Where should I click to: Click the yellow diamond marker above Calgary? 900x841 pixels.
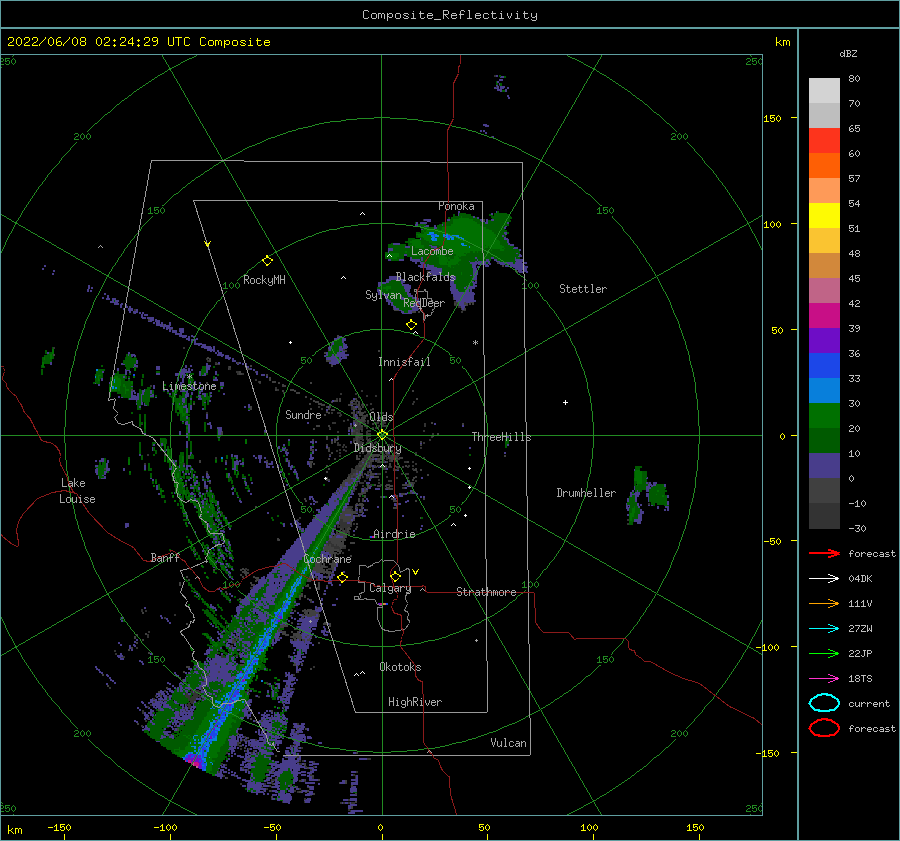coord(395,576)
